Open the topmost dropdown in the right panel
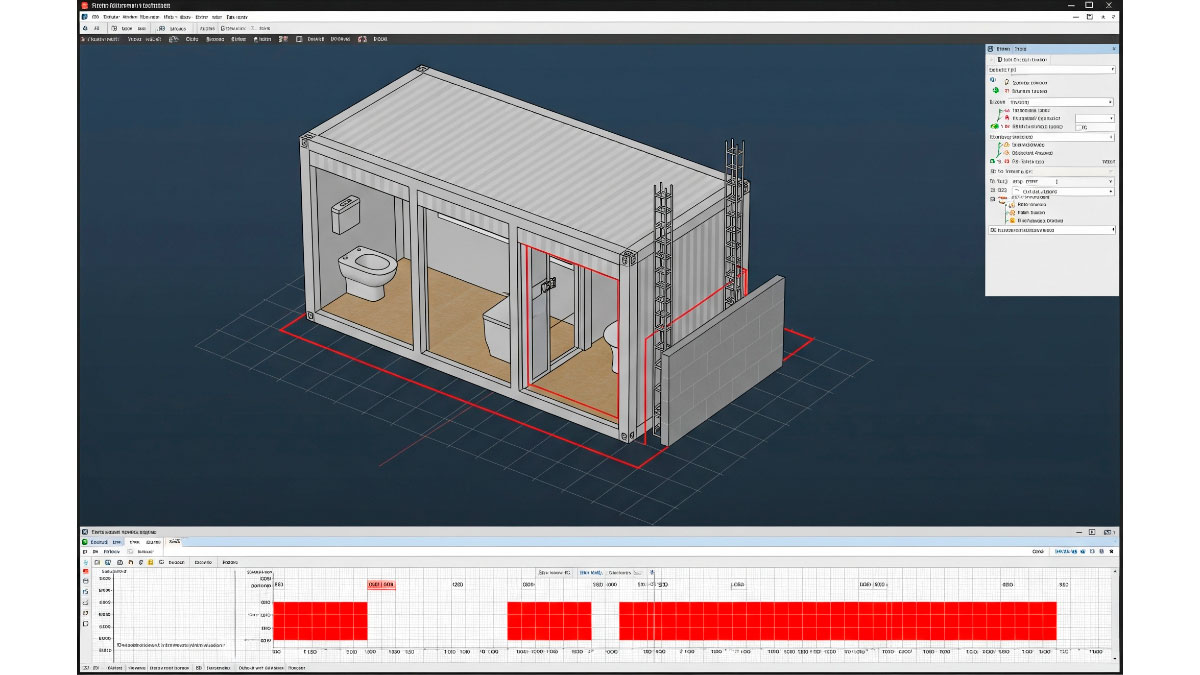Image resolution: width=1200 pixels, height=675 pixels. 1051,69
